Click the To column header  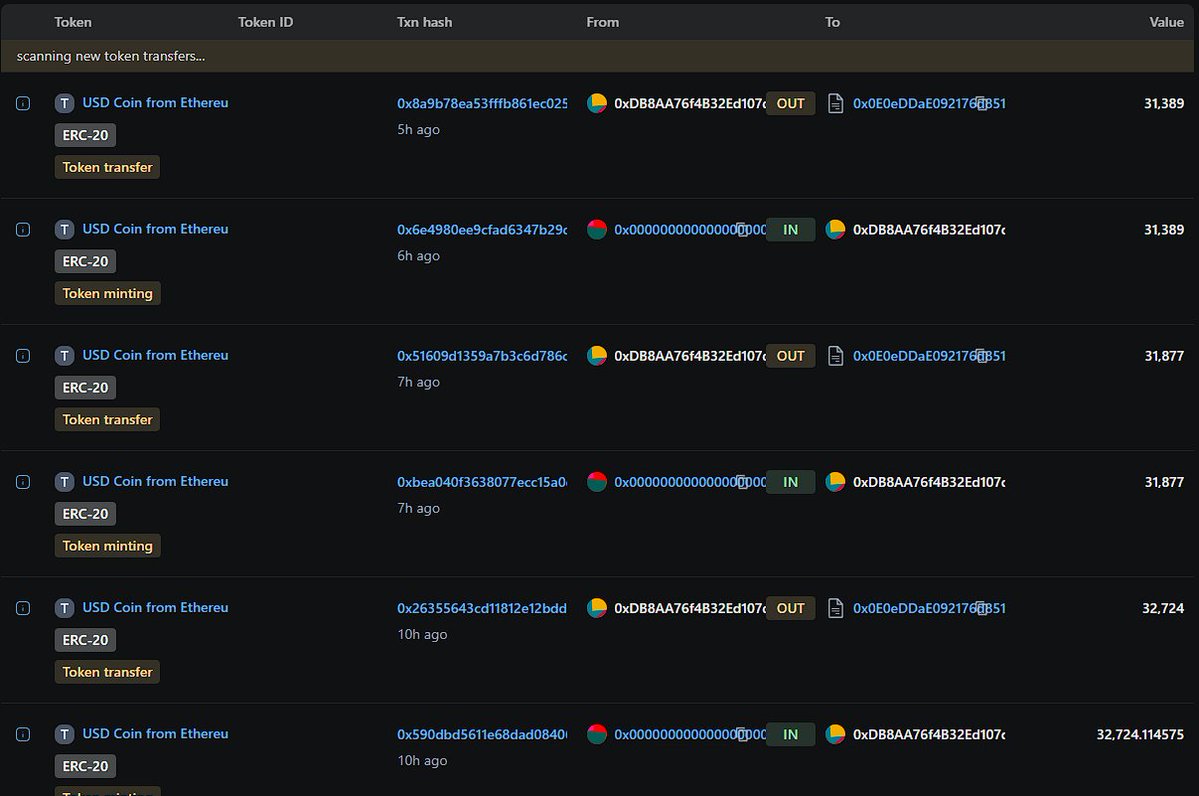pos(832,22)
